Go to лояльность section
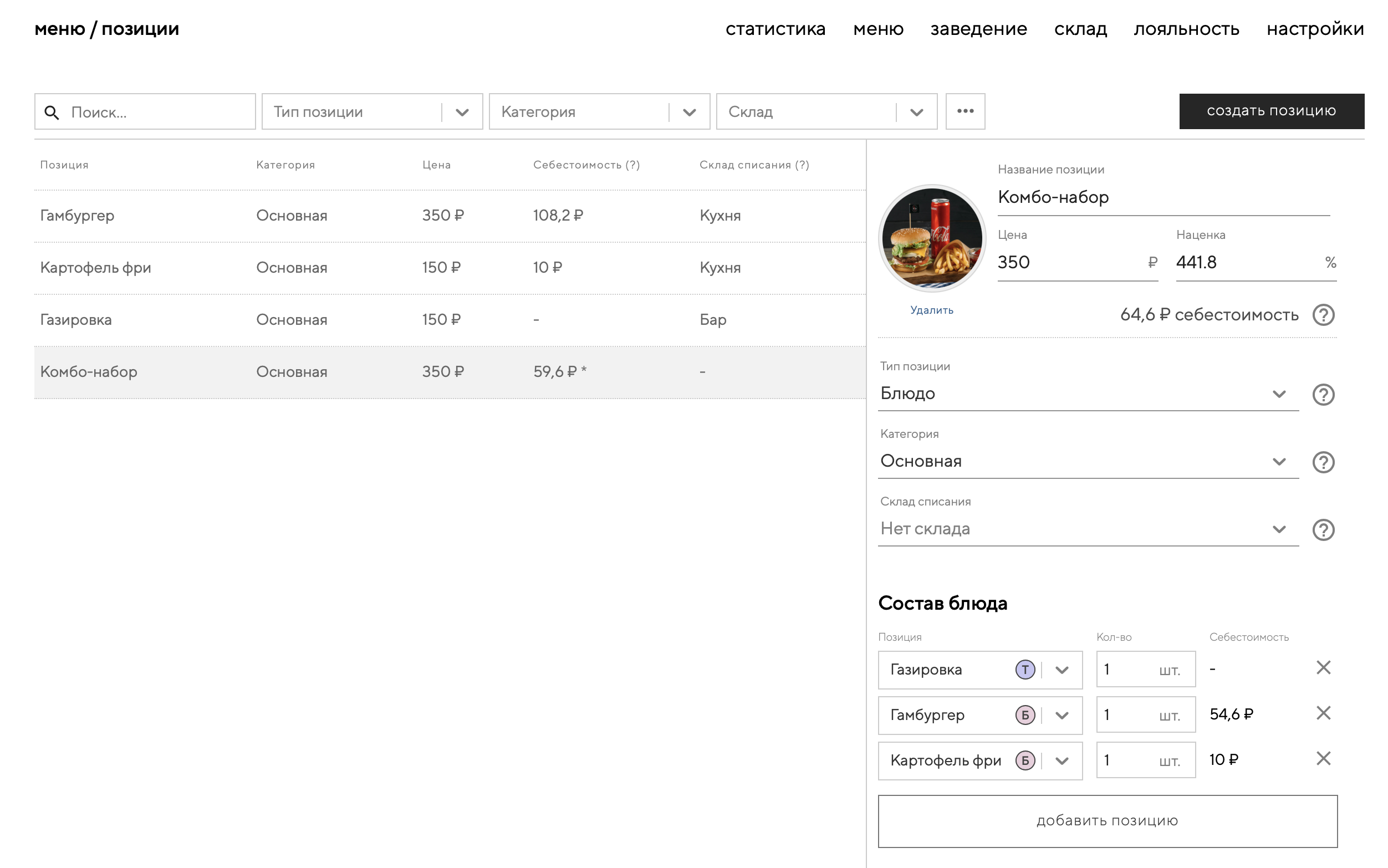The image size is (1388, 868). [x=1186, y=29]
